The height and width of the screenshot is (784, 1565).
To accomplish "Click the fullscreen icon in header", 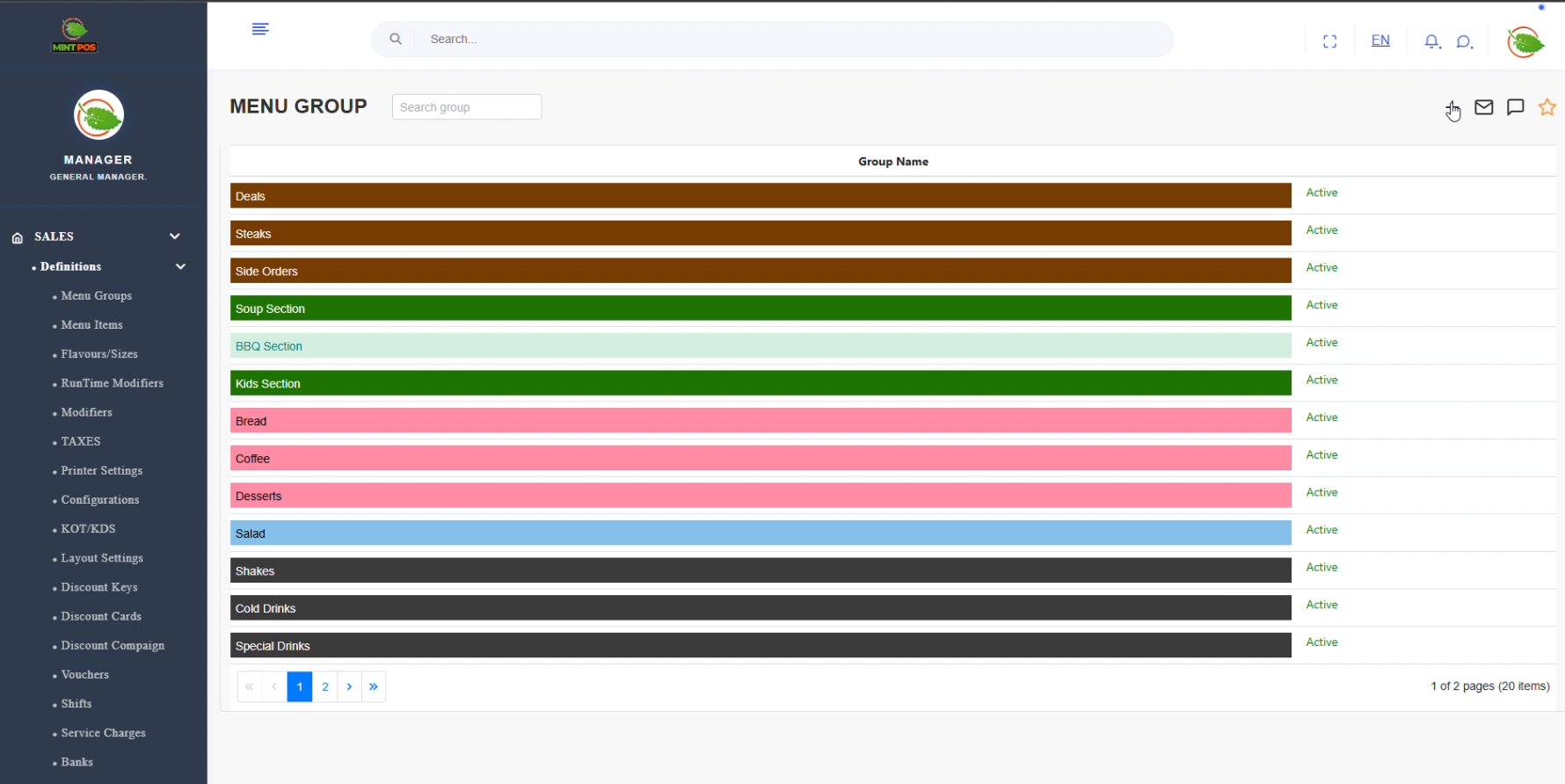I will (x=1329, y=41).
